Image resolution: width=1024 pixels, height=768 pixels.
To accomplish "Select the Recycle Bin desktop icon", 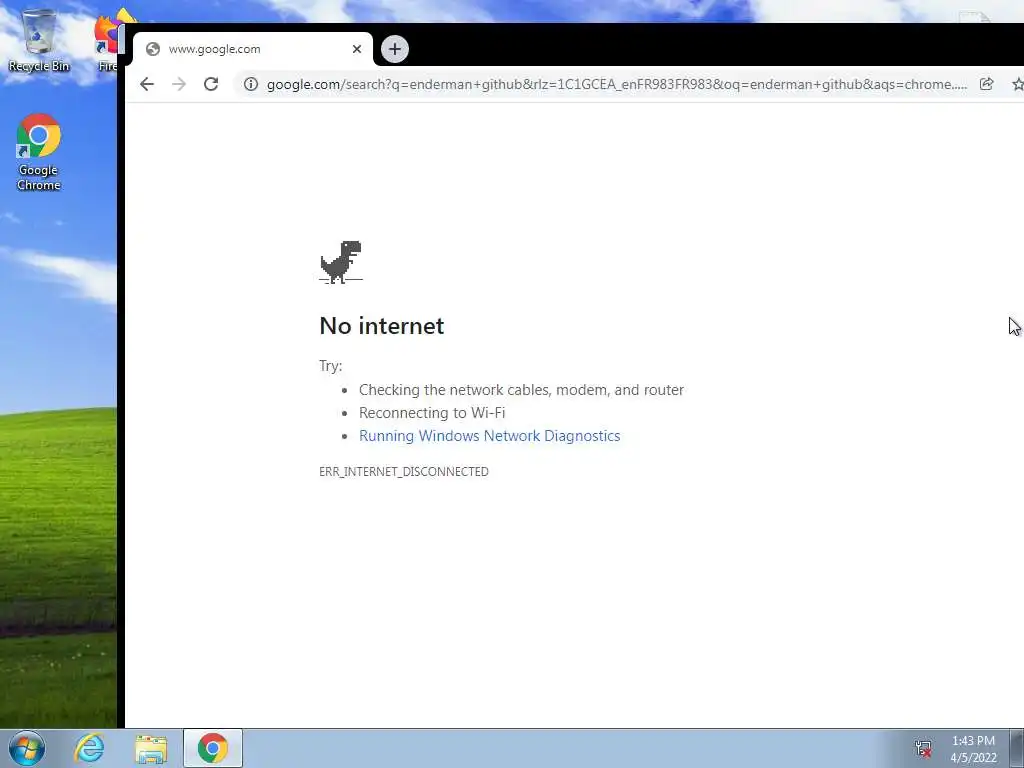I will [39, 40].
